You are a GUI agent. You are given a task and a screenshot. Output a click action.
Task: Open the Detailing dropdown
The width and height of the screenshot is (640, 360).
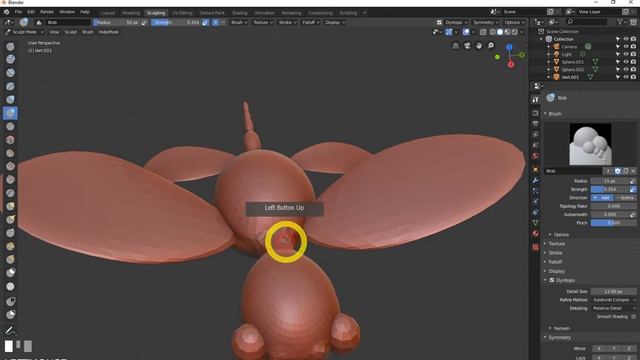tap(614, 308)
